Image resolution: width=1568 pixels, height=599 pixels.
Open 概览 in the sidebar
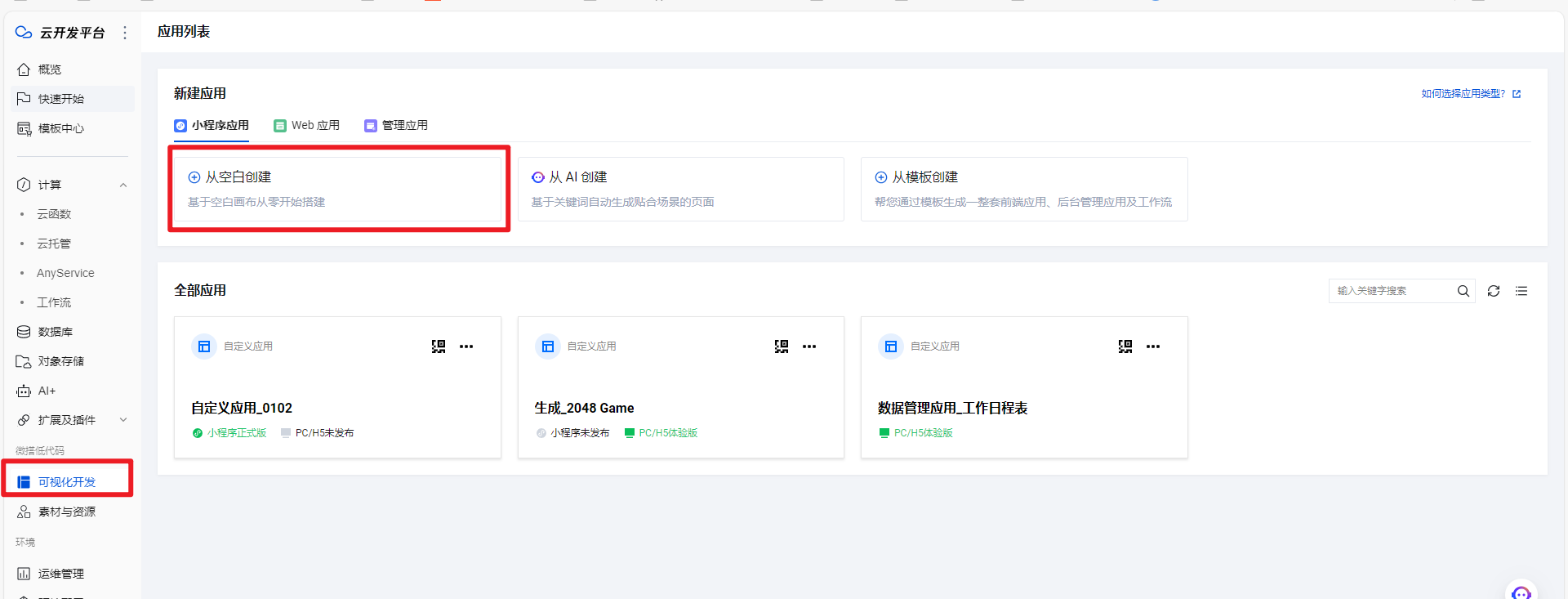pos(73,69)
